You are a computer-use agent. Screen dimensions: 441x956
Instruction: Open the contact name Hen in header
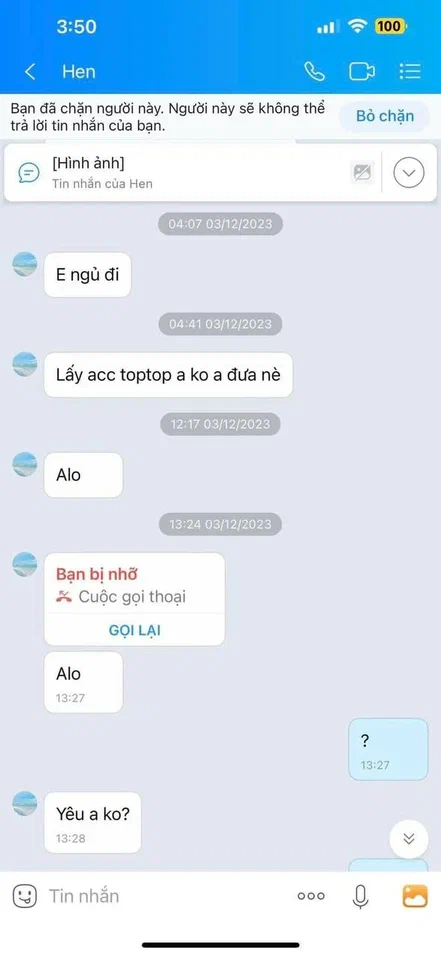[x=79, y=72]
